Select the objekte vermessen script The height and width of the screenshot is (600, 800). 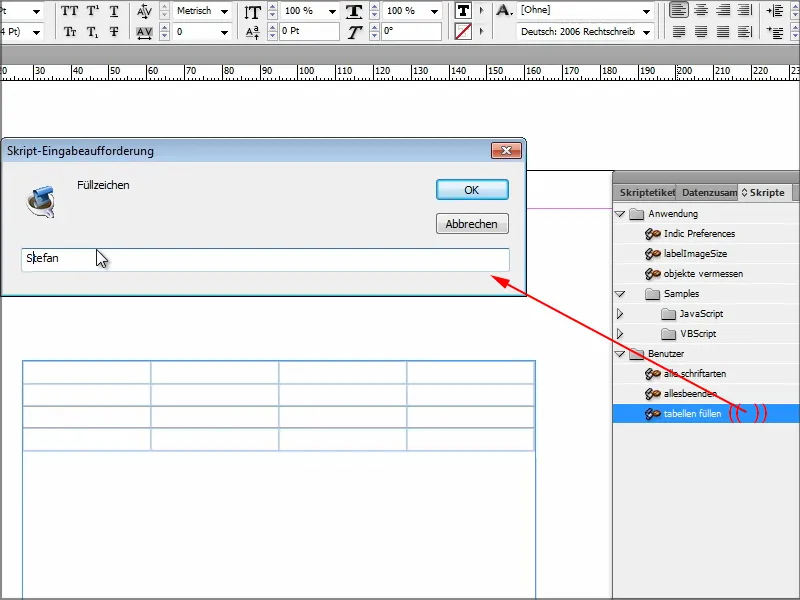pyautogui.click(x=706, y=274)
